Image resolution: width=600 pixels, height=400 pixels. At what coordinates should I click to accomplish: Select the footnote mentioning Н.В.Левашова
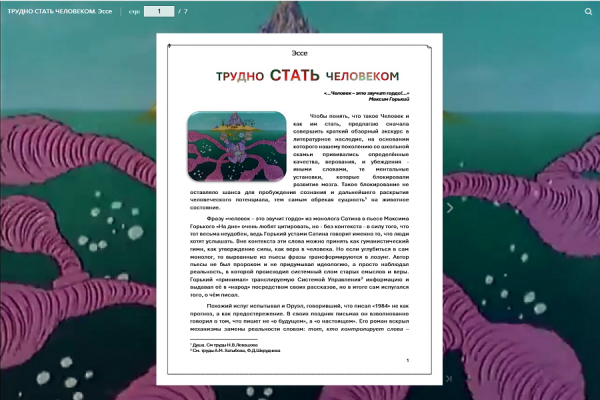[224, 345]
